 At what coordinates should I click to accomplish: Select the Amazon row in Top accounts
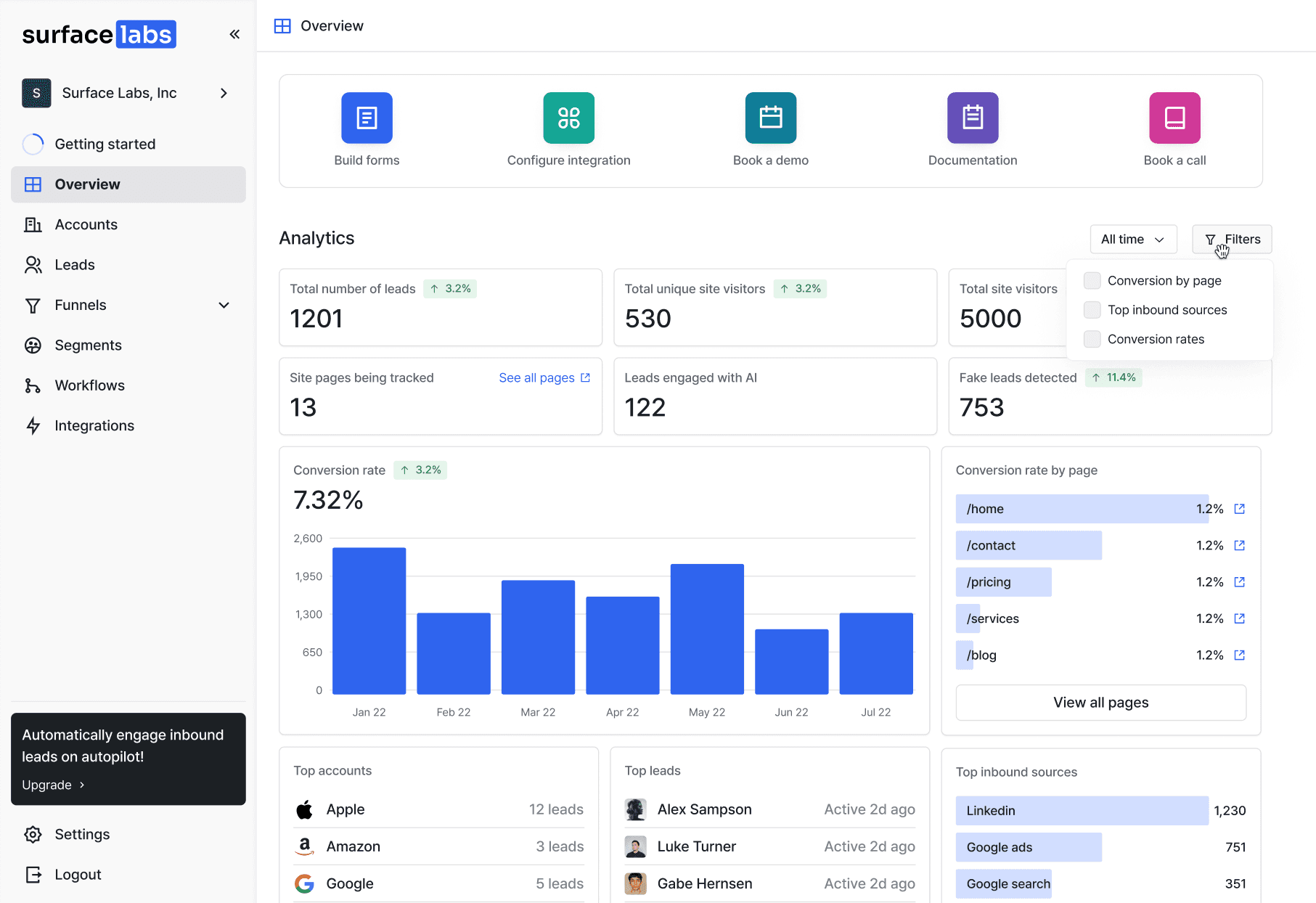point(438,846)
